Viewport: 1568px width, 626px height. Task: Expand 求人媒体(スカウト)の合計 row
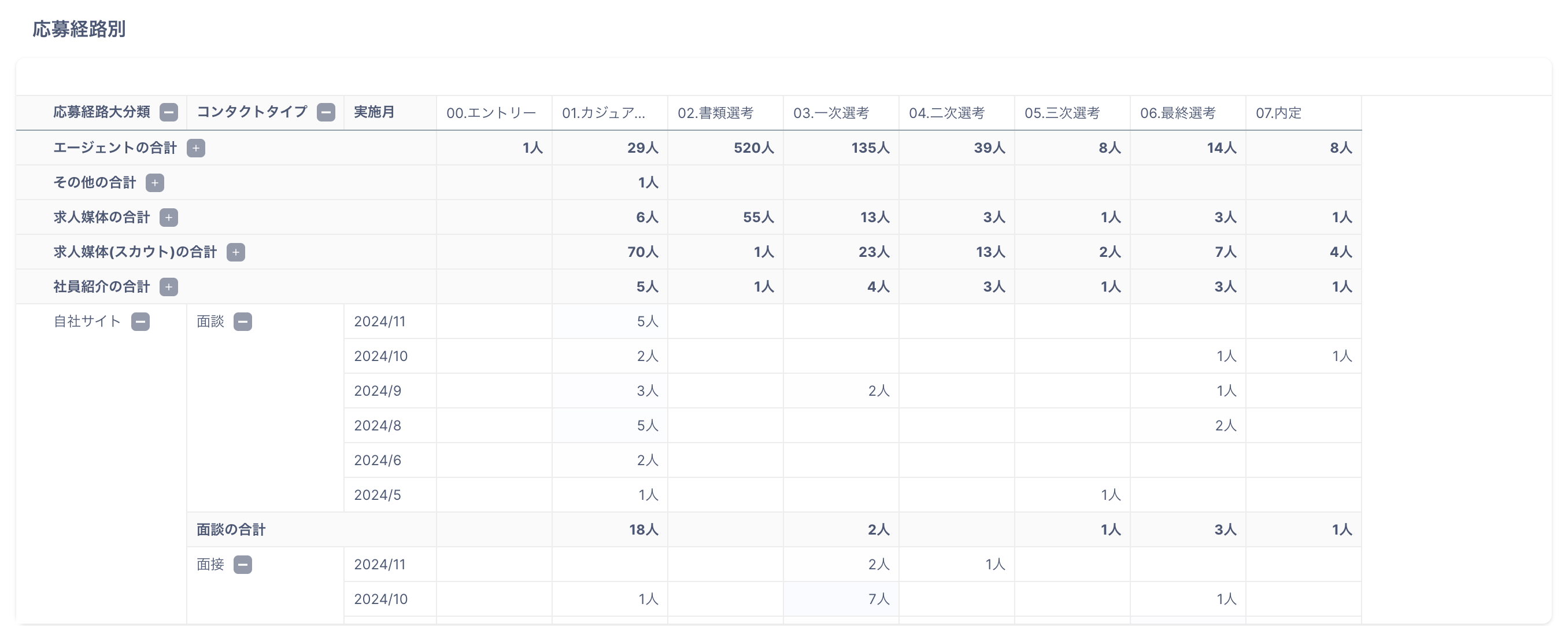pyautogui.click(x=235, y=252)
